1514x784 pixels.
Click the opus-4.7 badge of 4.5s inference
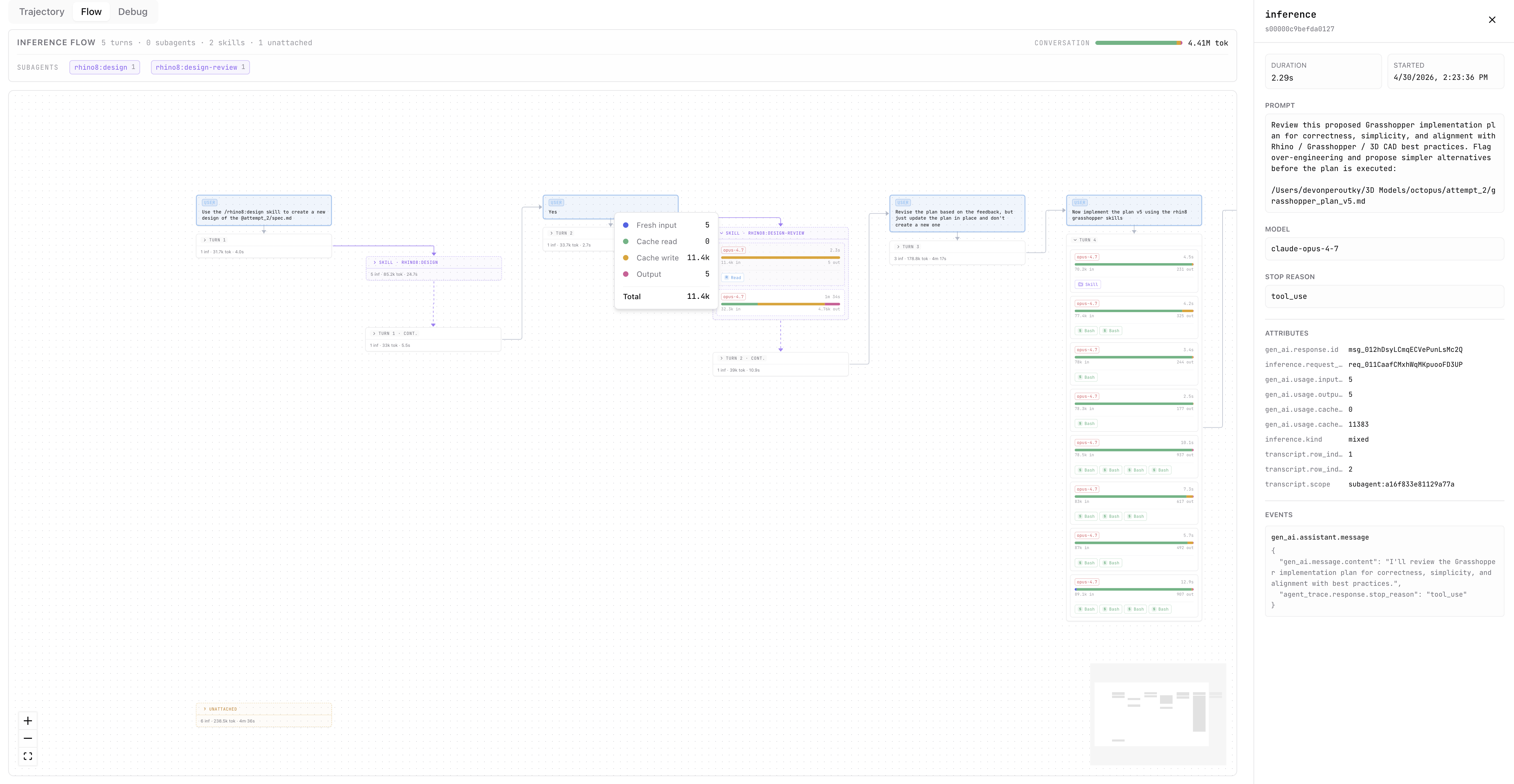[x=1087, y=257]
